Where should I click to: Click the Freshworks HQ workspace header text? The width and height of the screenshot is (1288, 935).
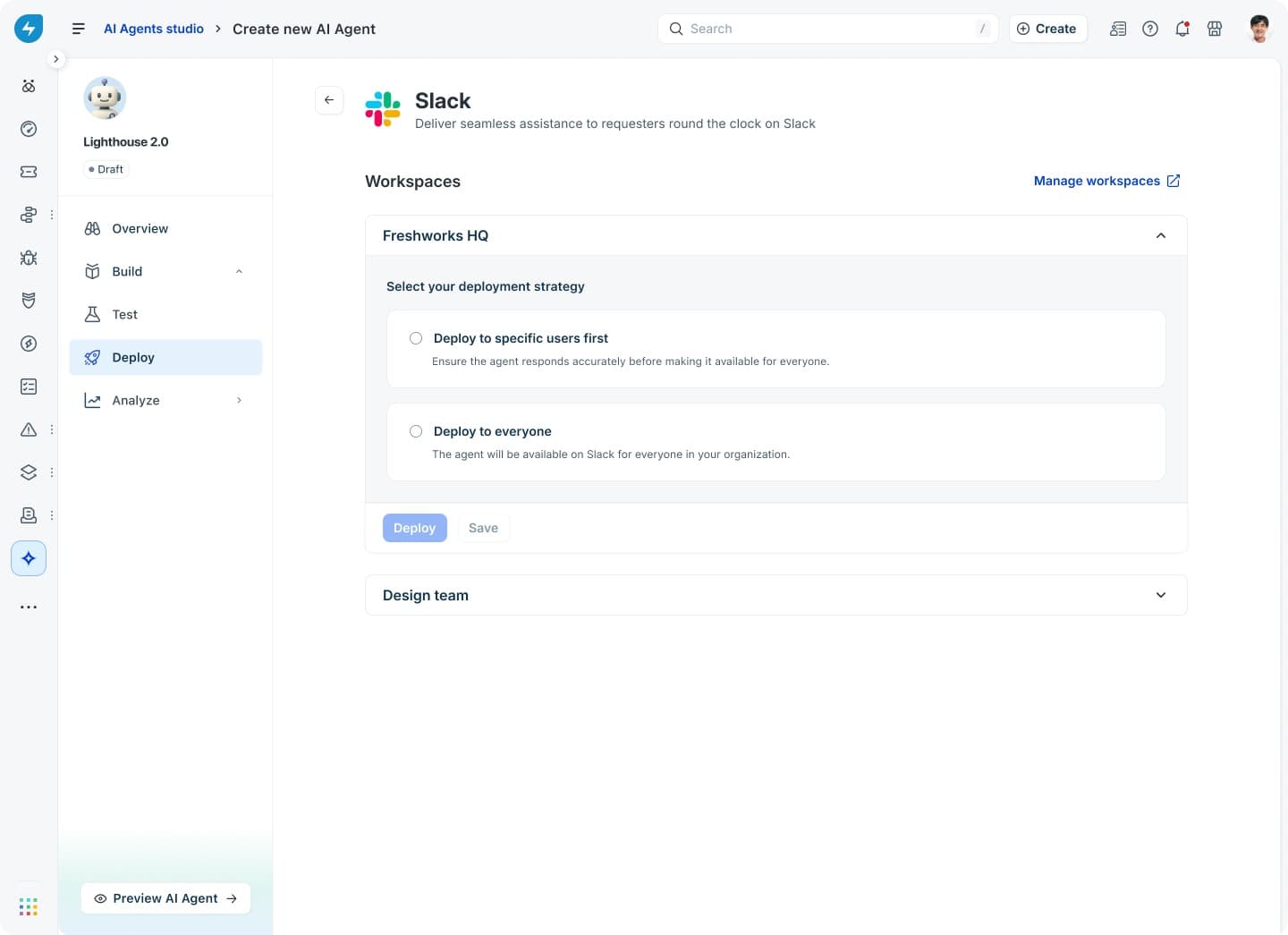point(436,235)
